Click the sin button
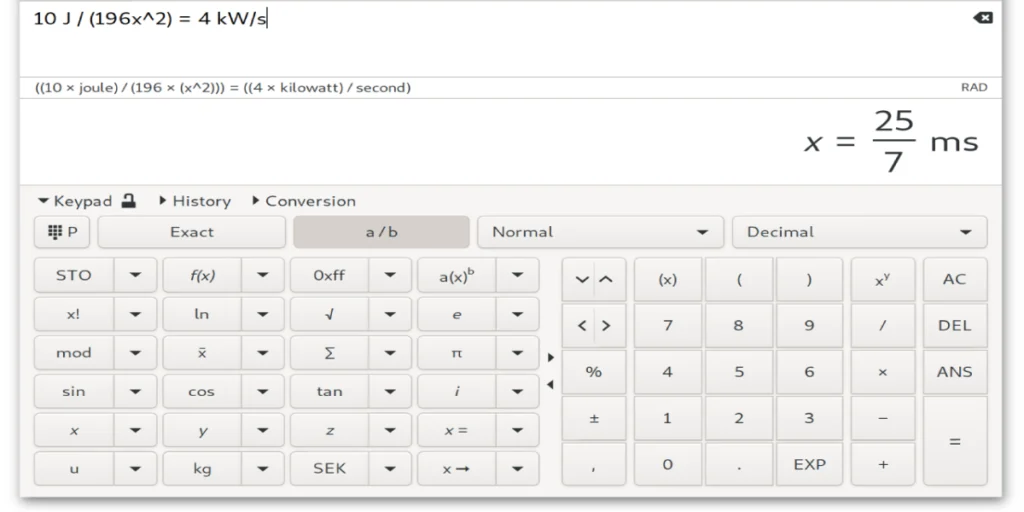Viewport: 1024px width, 512px height. click(x=74, y=391)
